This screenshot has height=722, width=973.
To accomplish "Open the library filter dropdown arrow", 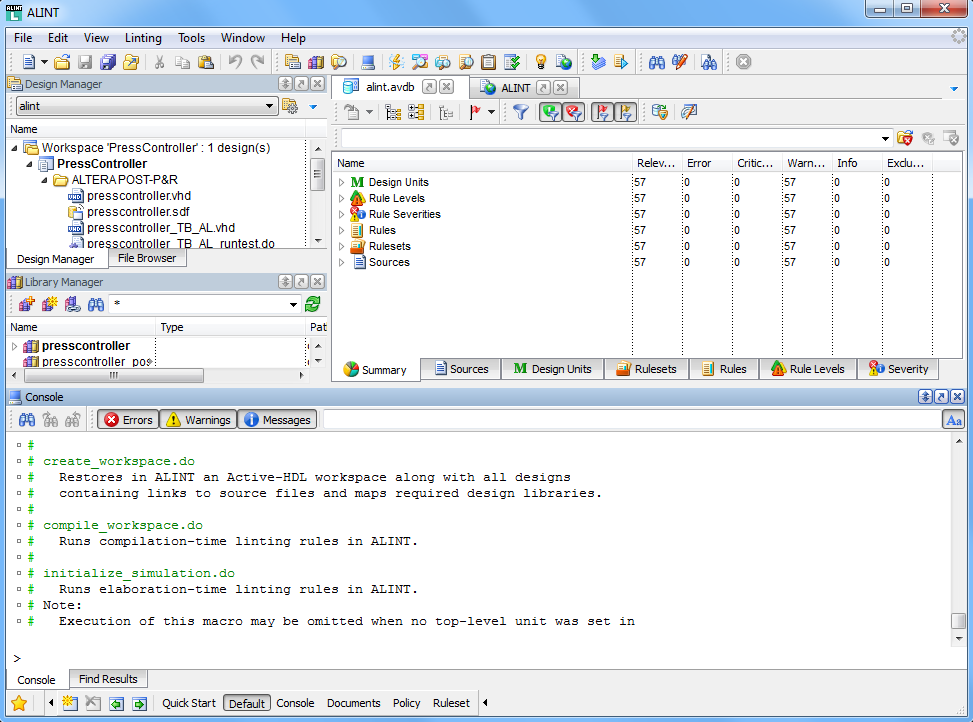I will click(x=294, y=305).
